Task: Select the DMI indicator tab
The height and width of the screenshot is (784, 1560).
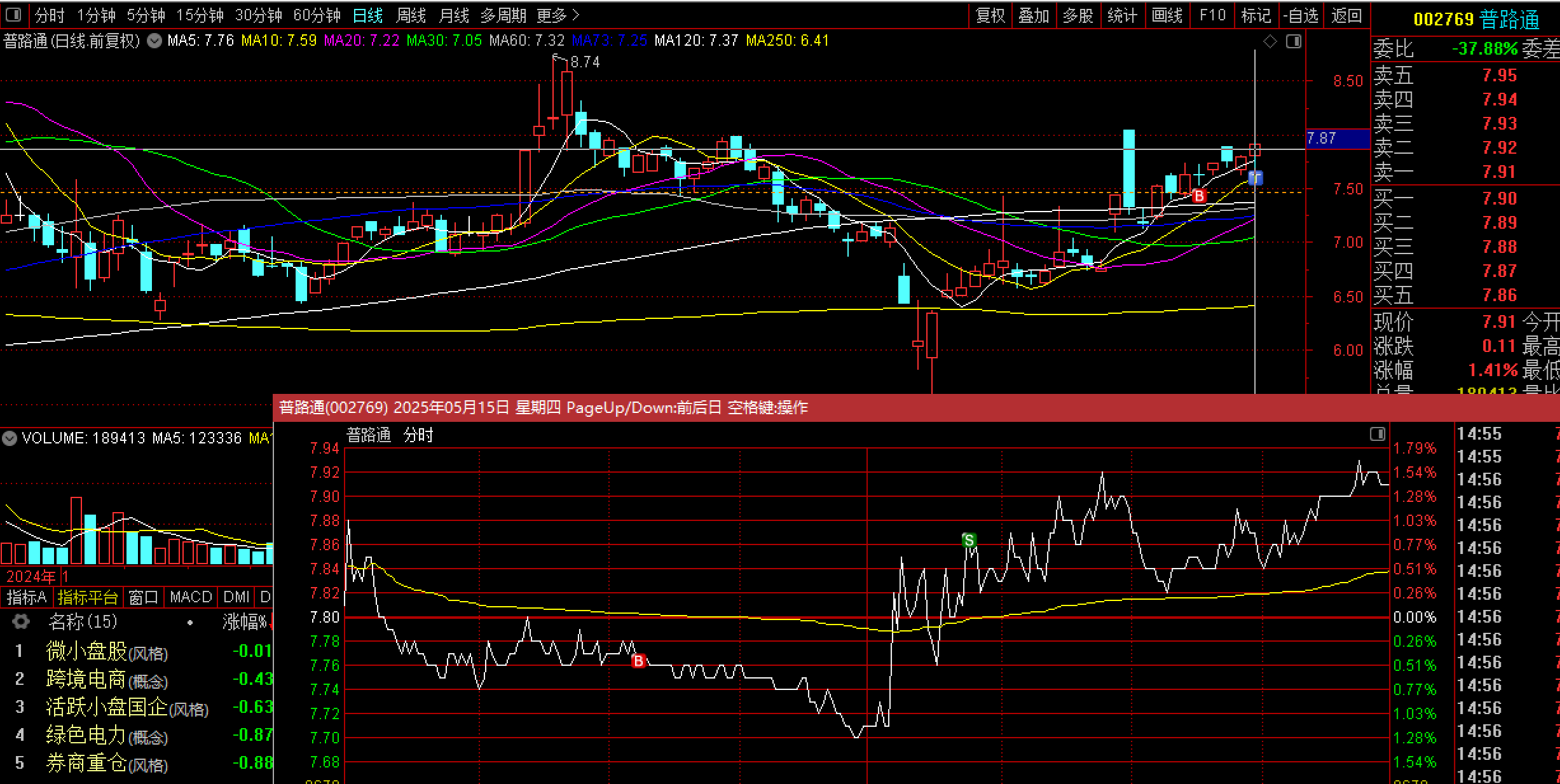Action: click(236, 597)
